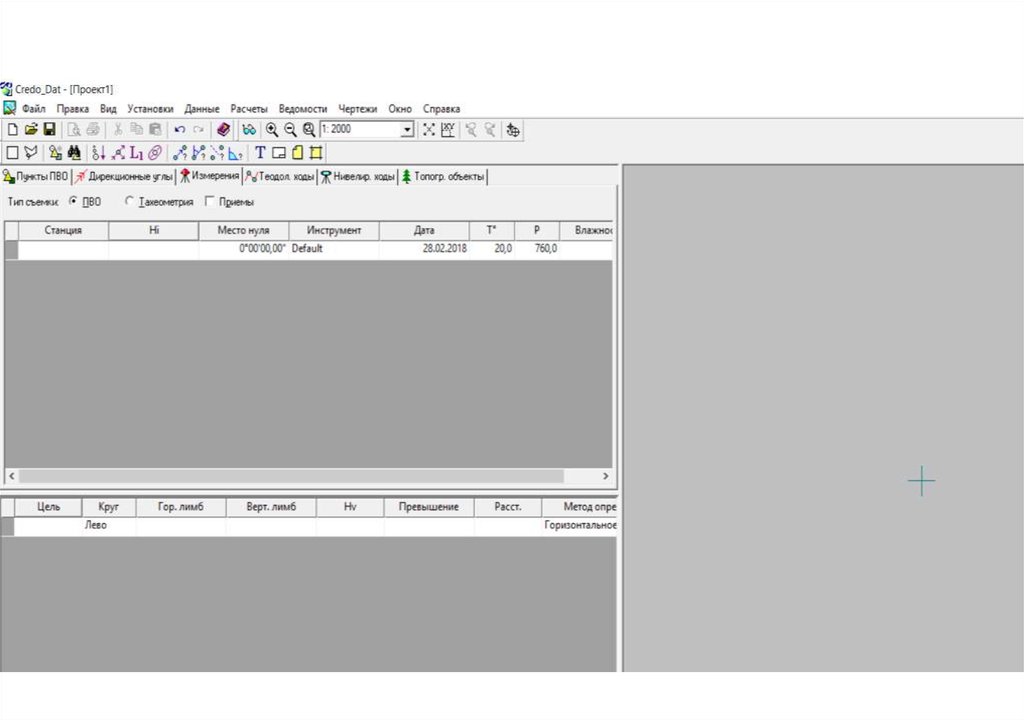Open the Ведомости menu
The width and height of the screenshot is (1024, 721).
[x=302, y=108]
